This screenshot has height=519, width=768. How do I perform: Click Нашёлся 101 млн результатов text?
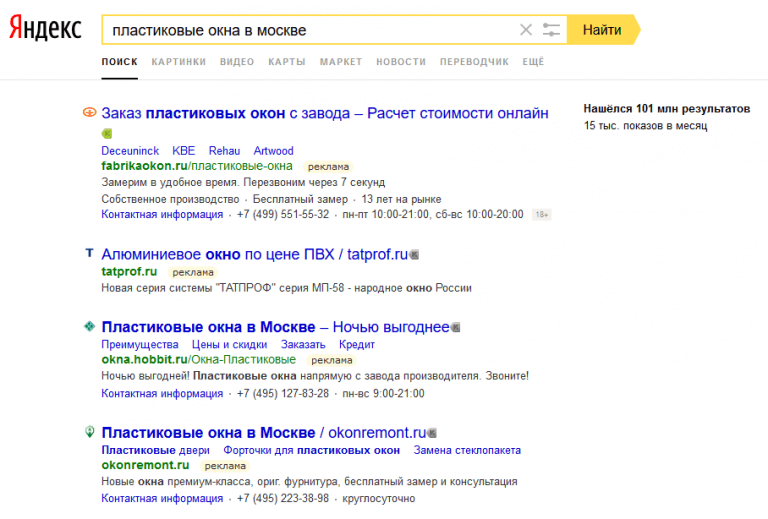(x=667, y=109)
